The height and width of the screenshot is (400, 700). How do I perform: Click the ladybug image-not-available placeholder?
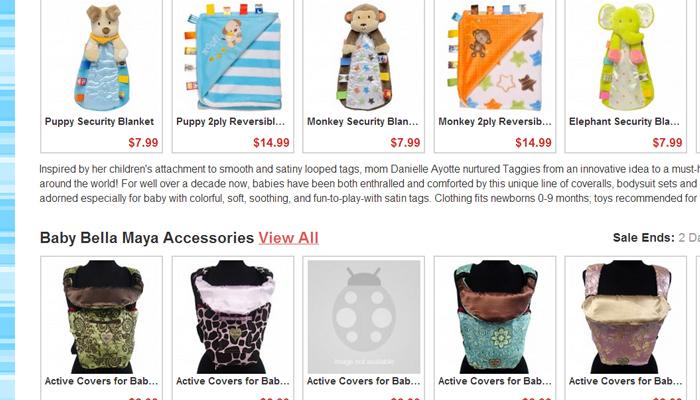[364, 317]
